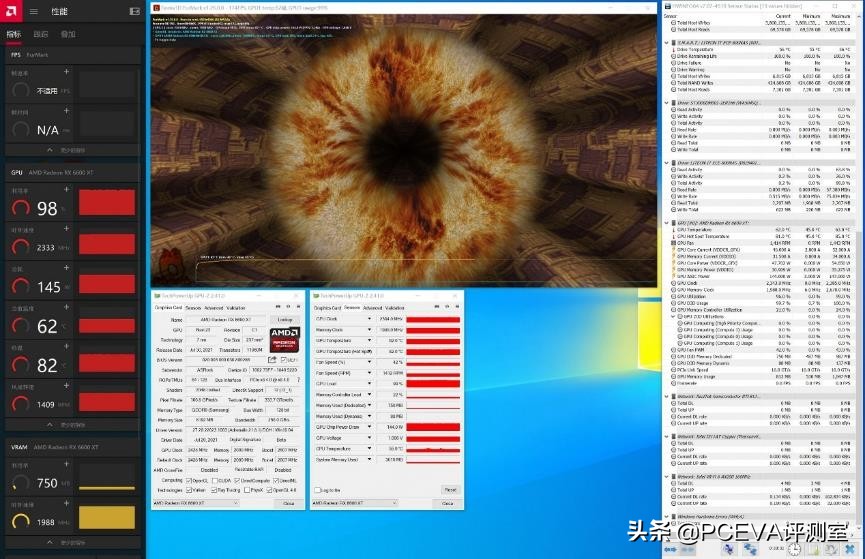This screenshot has height=559, width=865.
Task: Click the plus icon above the 145 W metric
Action: click(67, 268)
